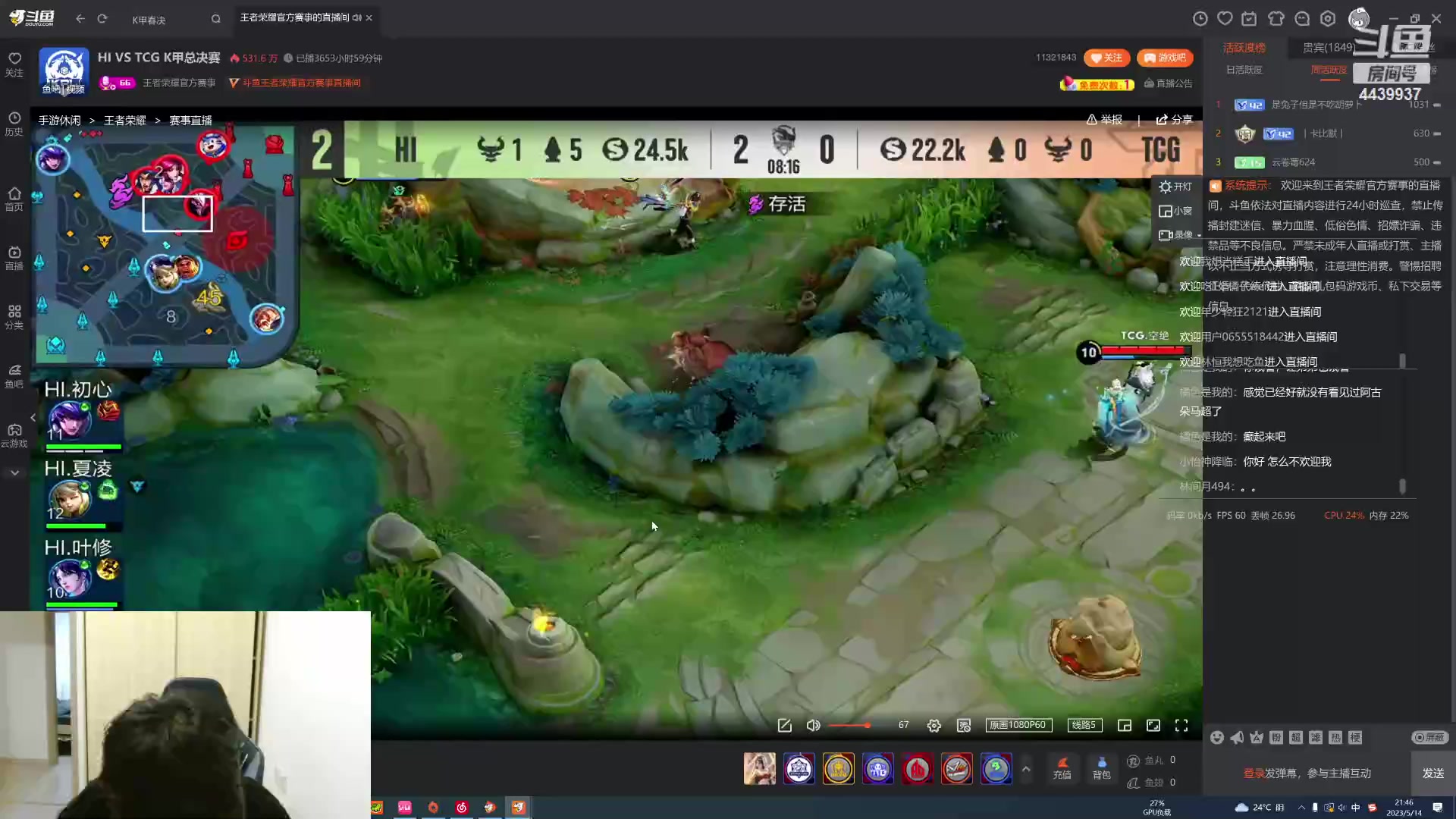Go back using the left arrow
Image resolution: width=1456 pixels, height=819 pixels.
pyautogui.click(x=80, y=18)
